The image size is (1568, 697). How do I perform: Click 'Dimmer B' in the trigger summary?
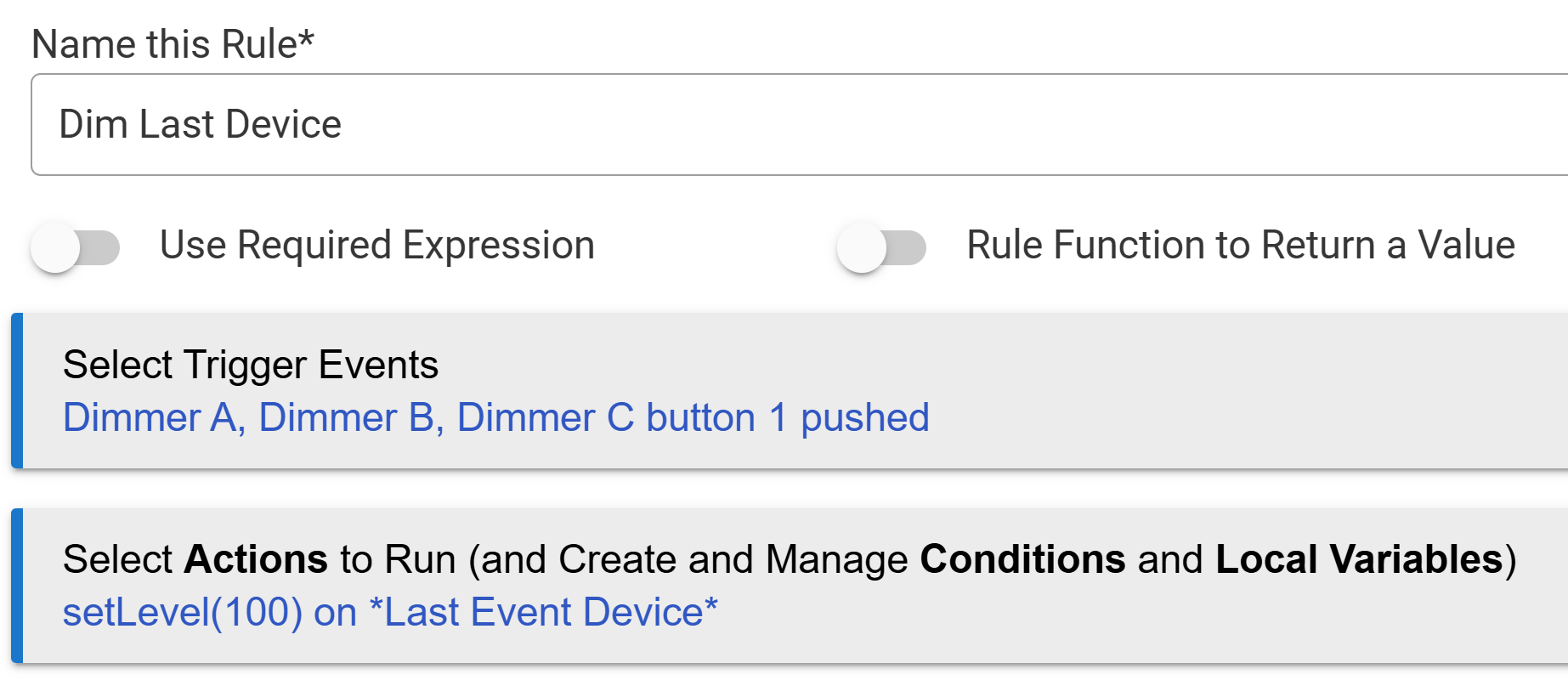tap(347, 418)
